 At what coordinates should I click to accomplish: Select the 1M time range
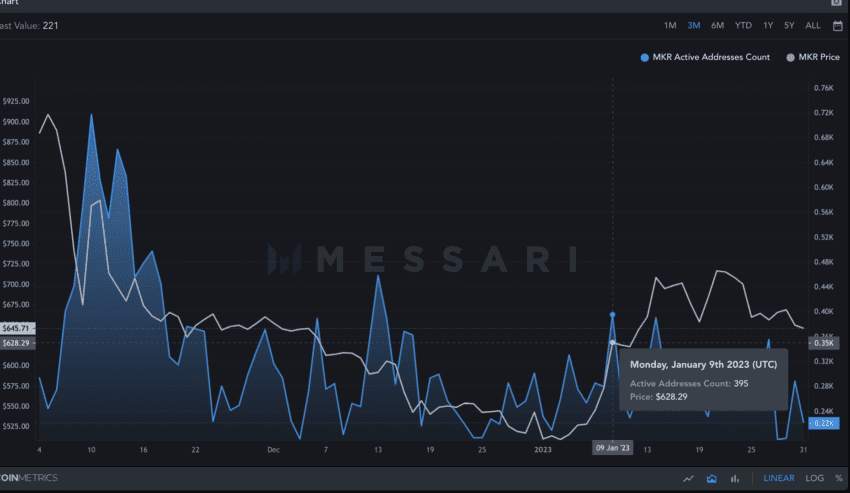click(x=670, y=25)
